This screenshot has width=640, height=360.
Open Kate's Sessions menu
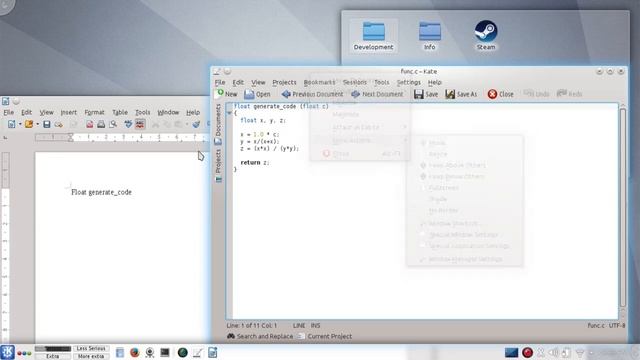point(354,82)
